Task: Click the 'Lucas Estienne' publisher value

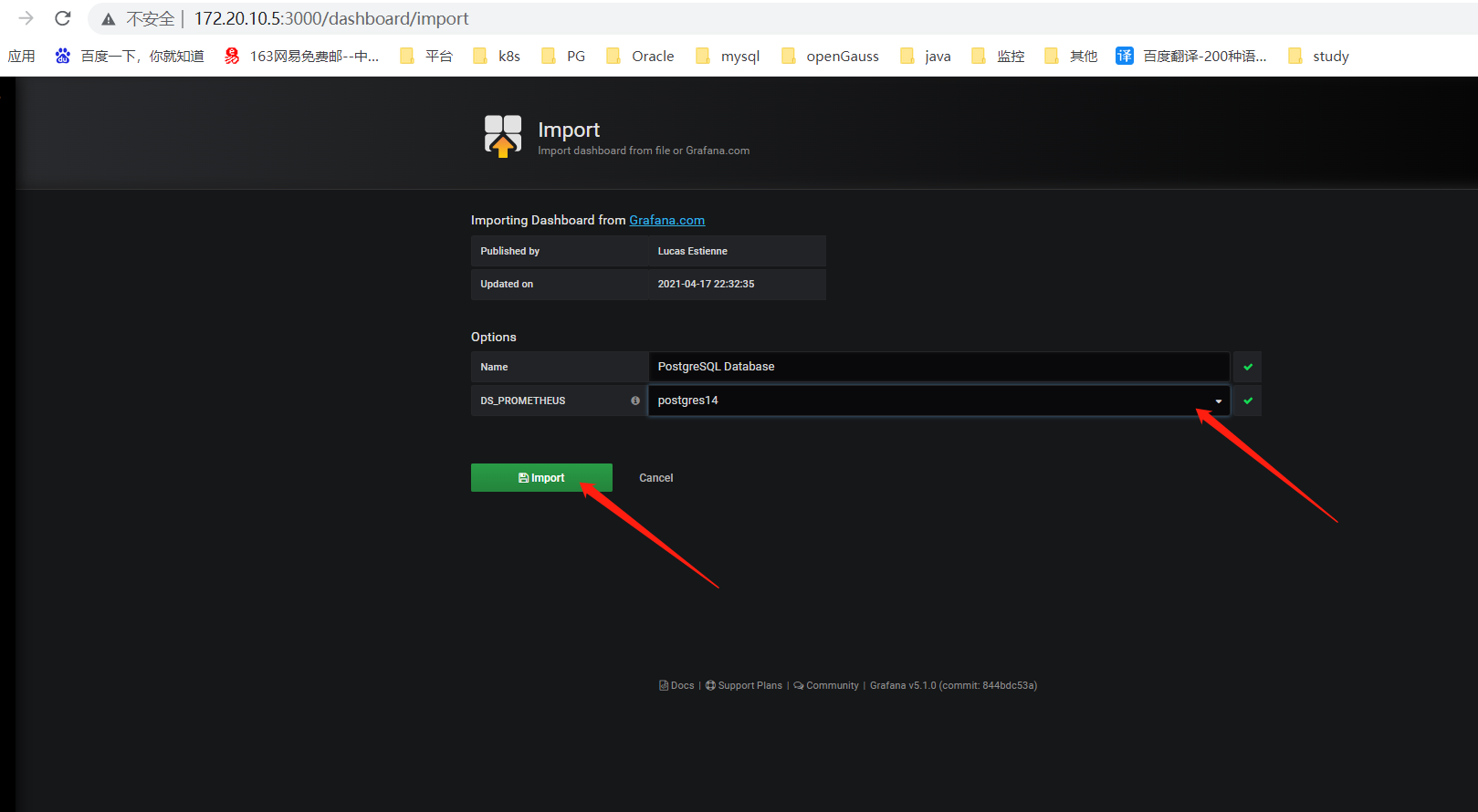Action: 692,251
